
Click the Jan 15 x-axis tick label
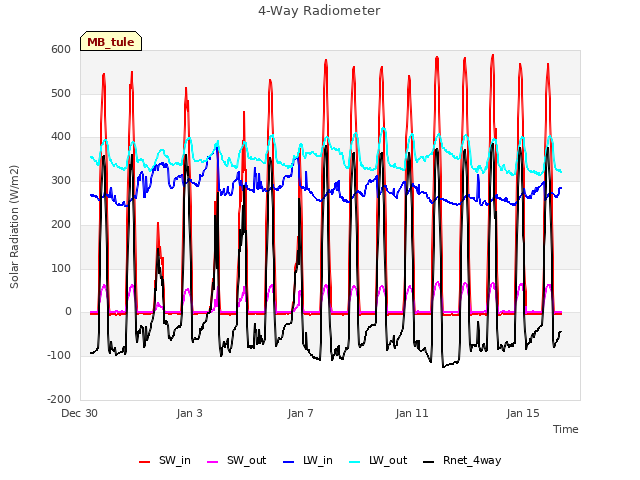523,413
